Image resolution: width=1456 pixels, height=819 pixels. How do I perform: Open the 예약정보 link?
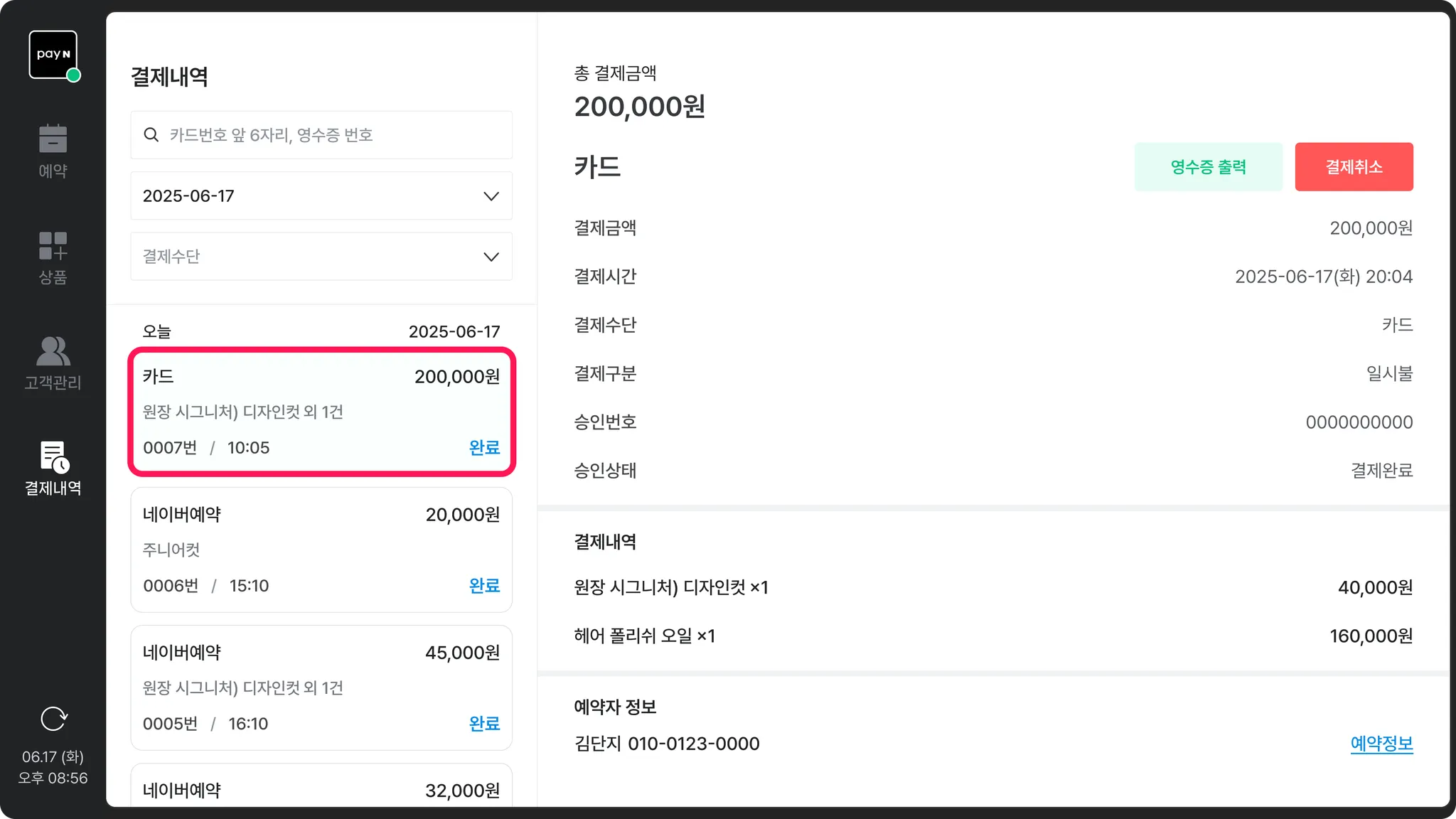pos(1381,744)
